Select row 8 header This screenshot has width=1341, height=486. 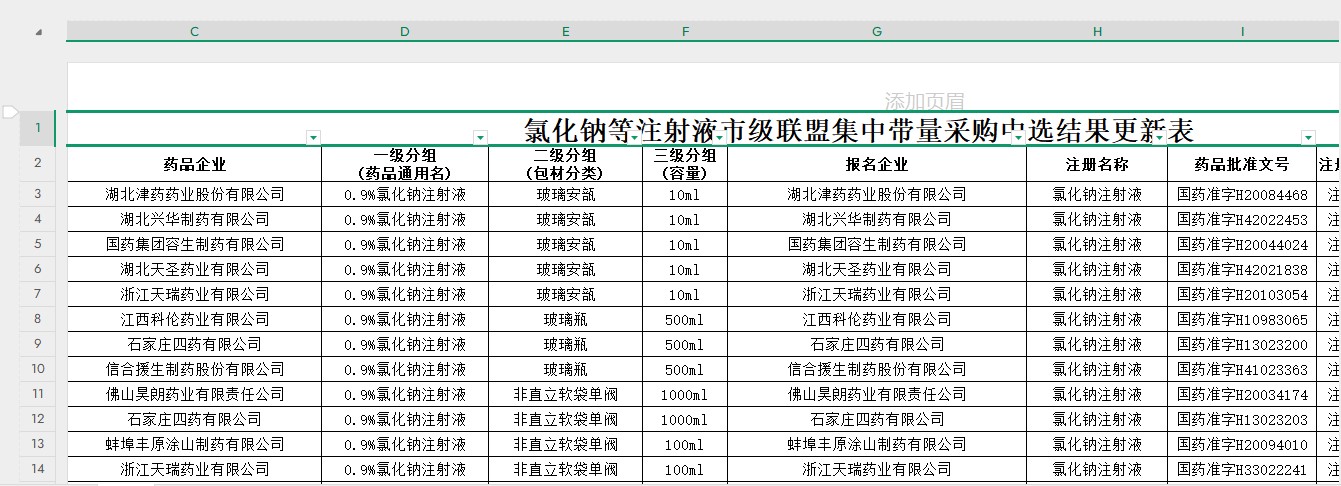(x=38, y=319)
